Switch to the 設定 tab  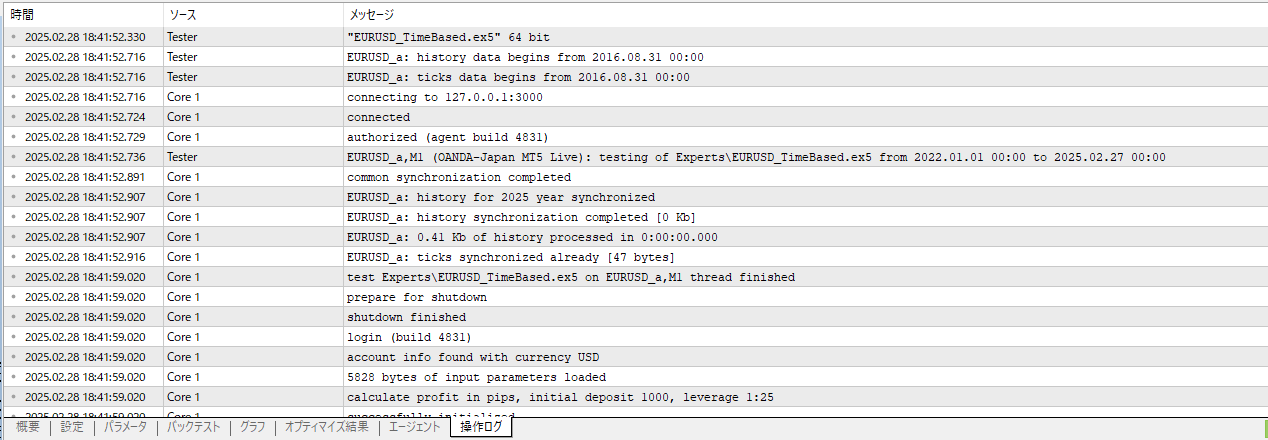click(72, 427)
